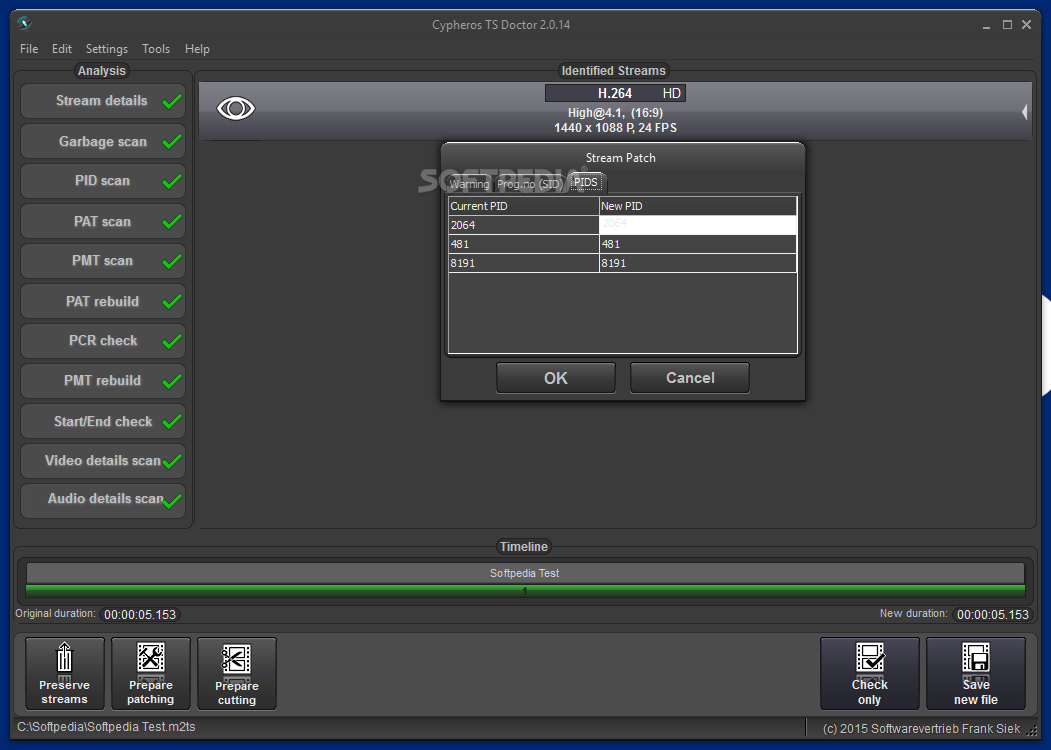The width and height of the screenshot is (1051, 750).
Task: Click green checkmark next to Garbage scan
Action: click(172, 141)
